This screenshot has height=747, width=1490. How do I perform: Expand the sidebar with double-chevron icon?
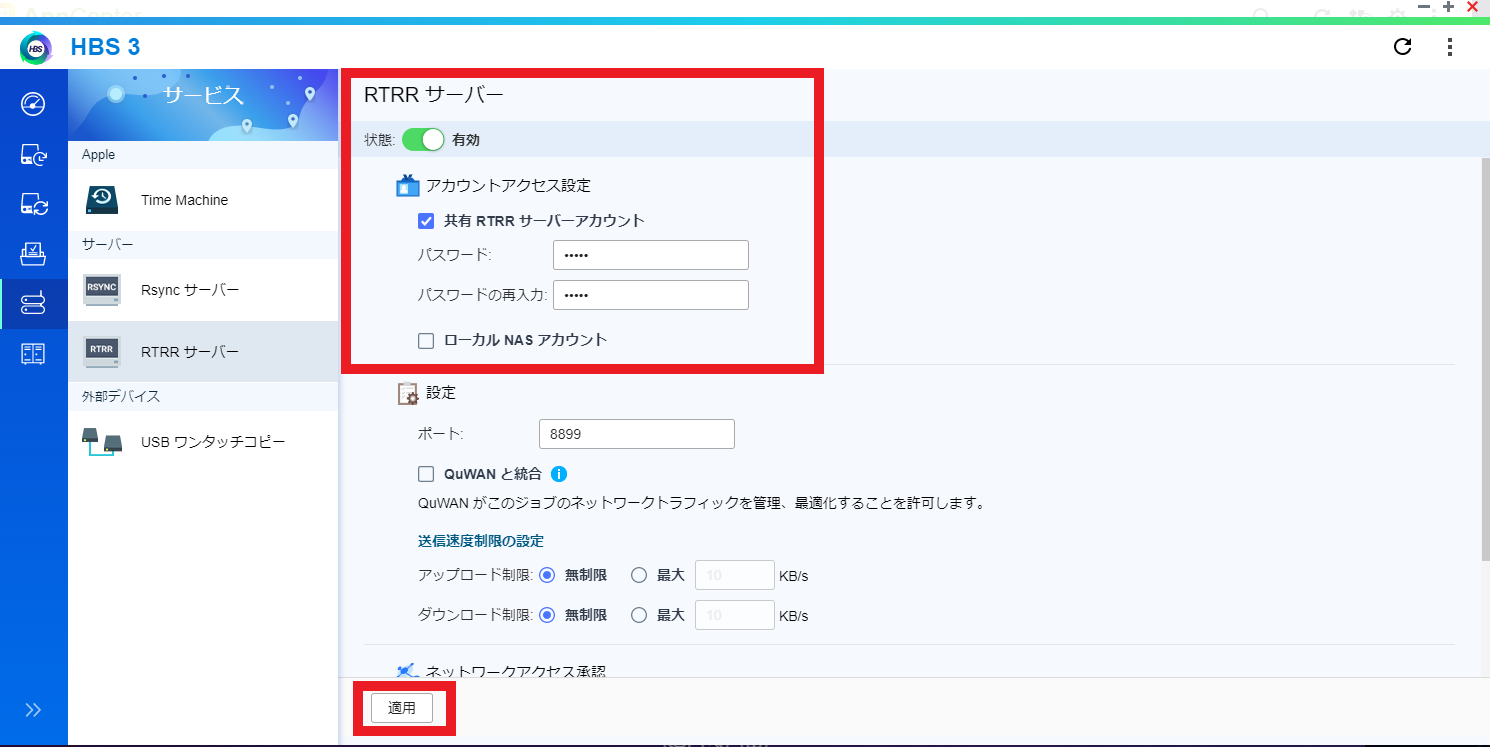(33, 710)
